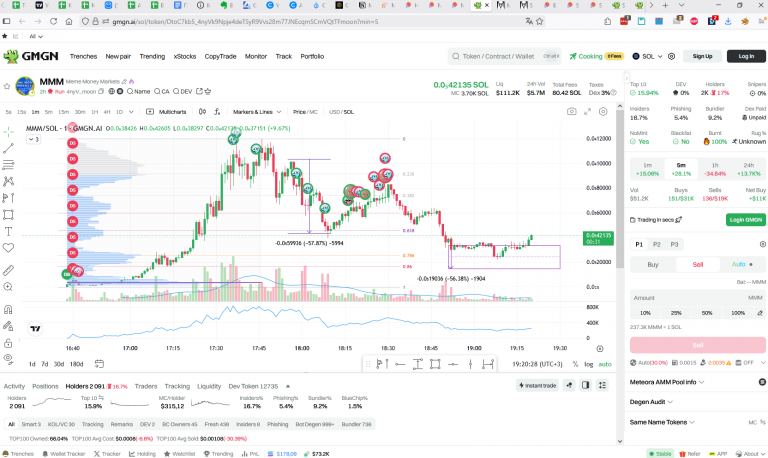Expand Meteora AMM Pool info section
This screenshot has height=458, width=768.
pos(667,382)
